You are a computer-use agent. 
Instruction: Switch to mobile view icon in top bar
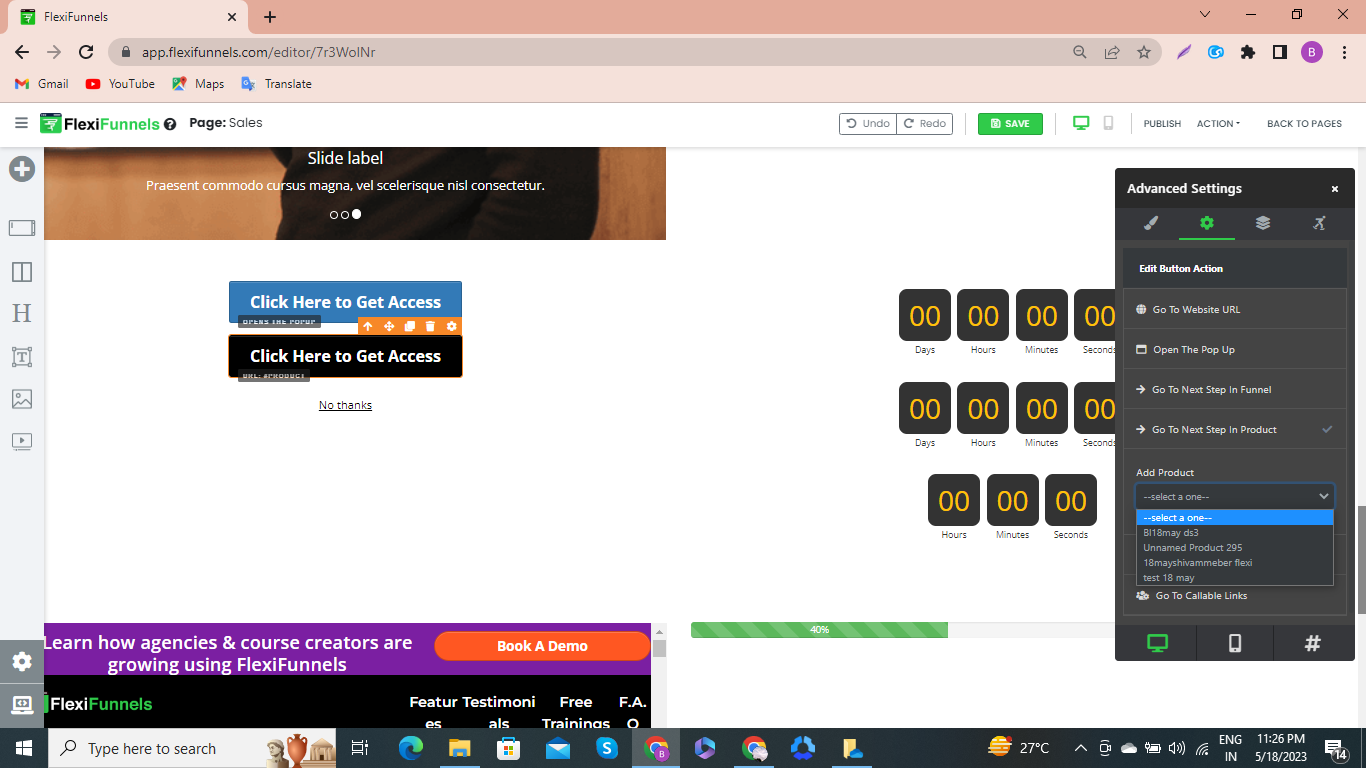click(1108, 123)
